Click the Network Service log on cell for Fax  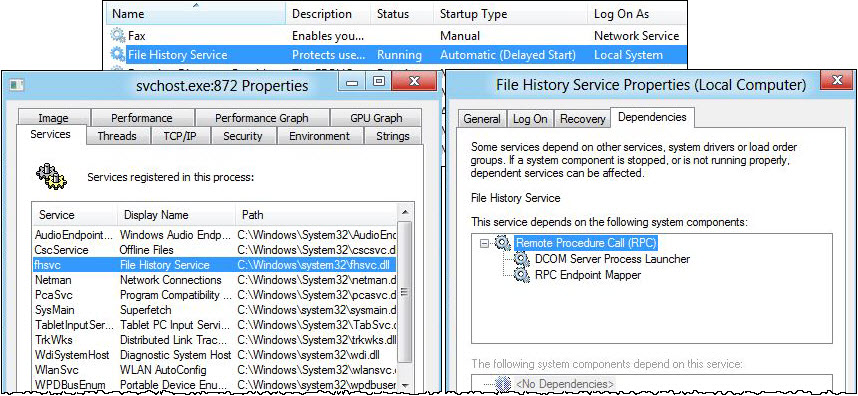pyautogui.click(x=636, y=36)
